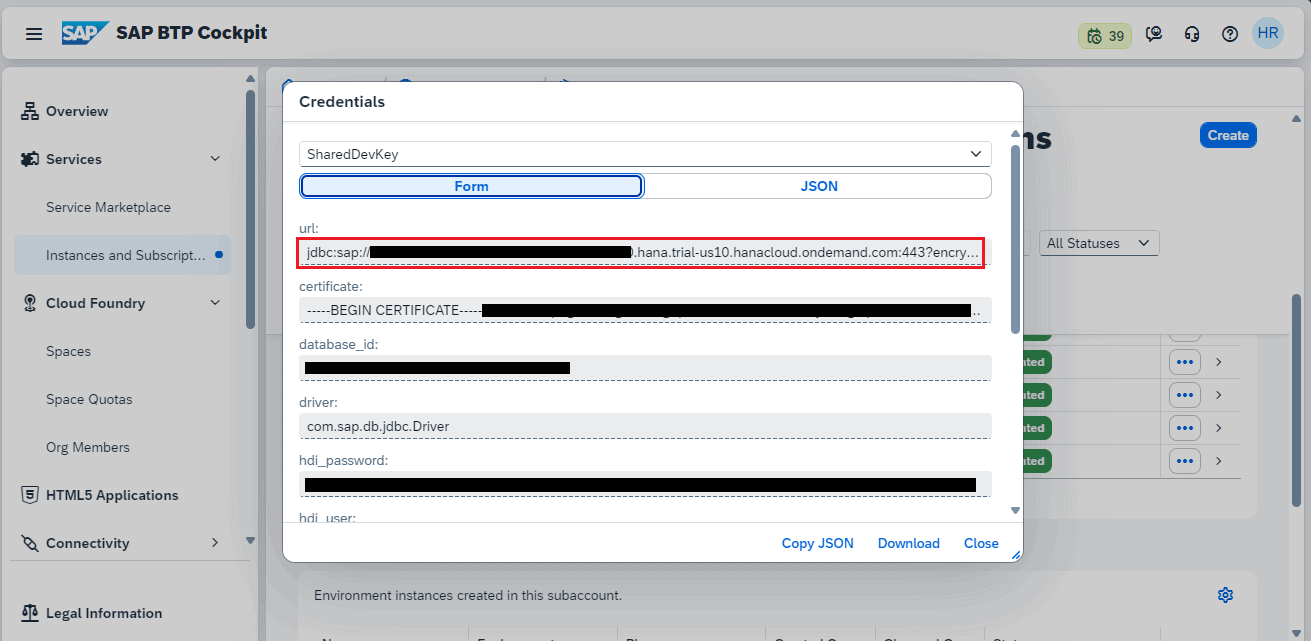Click the HR user avatar
The width and height of the screenshot is (1311, 641).
pyautogui.click(x=1267, y=32)
